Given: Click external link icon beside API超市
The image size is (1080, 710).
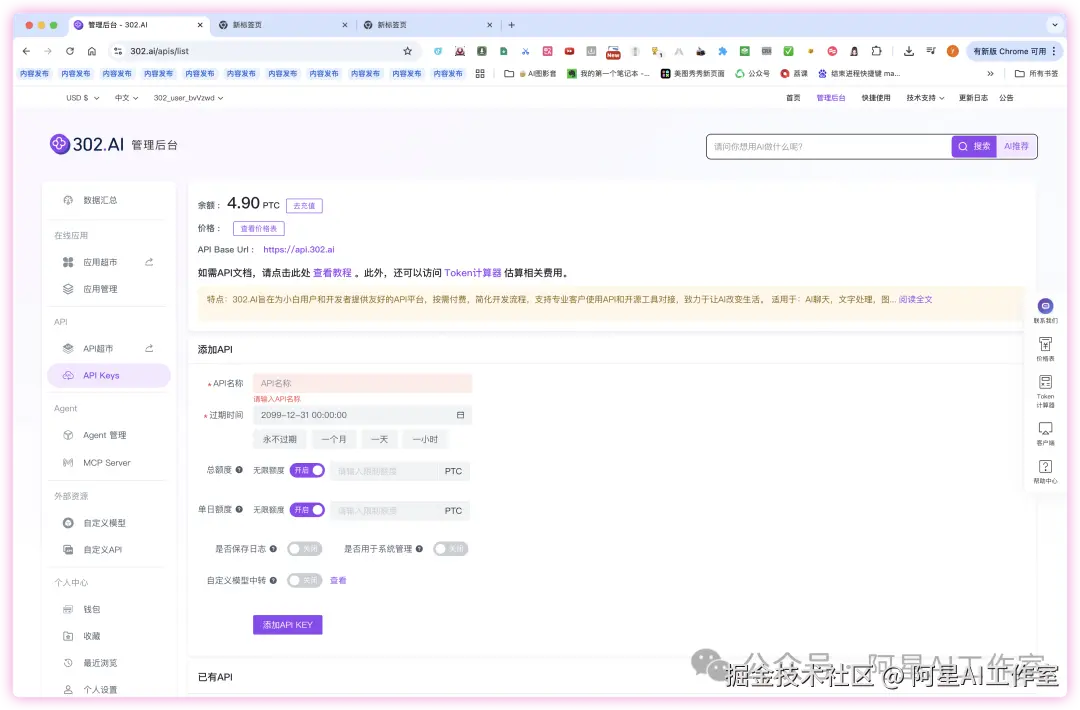Looking at the screenshot, I should pos(149,348).
